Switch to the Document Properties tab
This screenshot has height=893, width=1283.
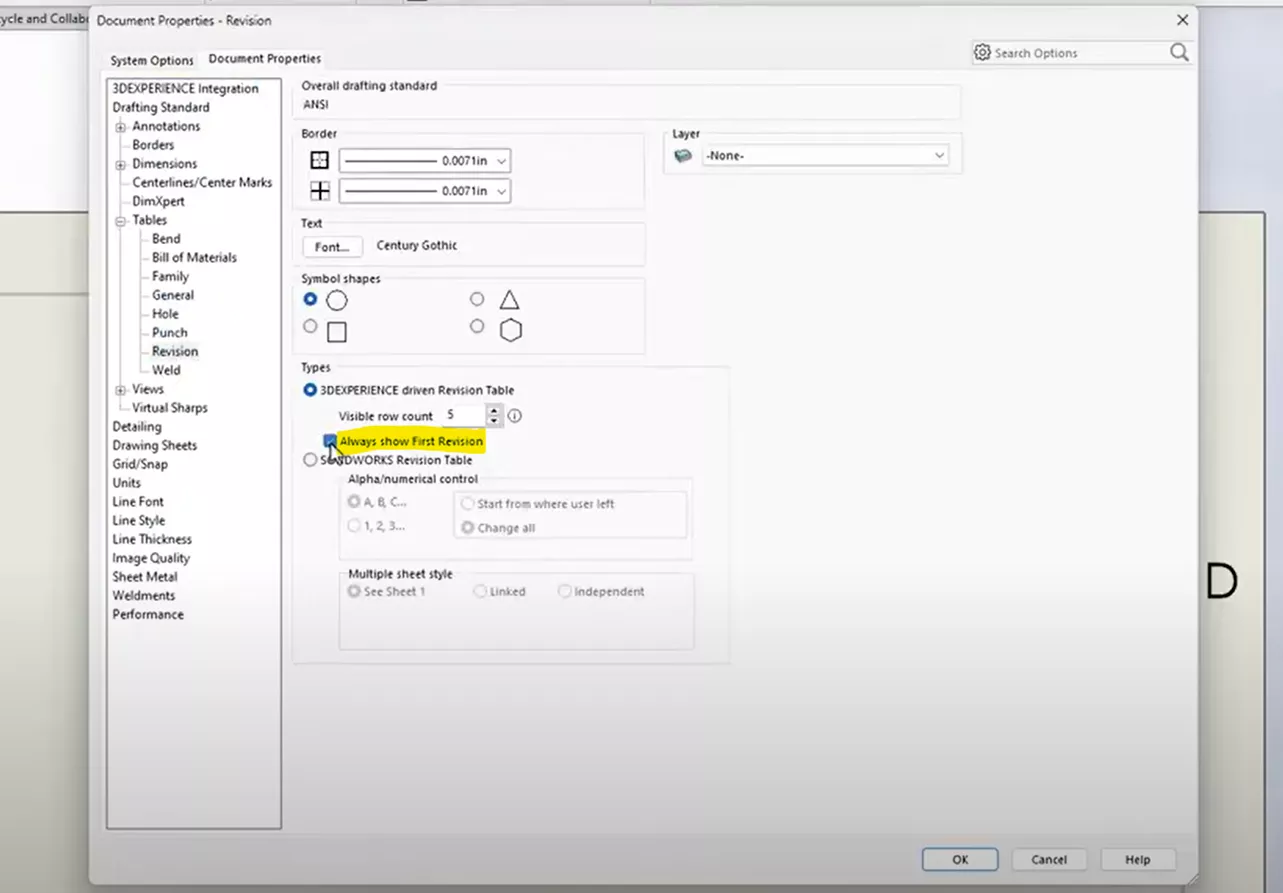265,59
